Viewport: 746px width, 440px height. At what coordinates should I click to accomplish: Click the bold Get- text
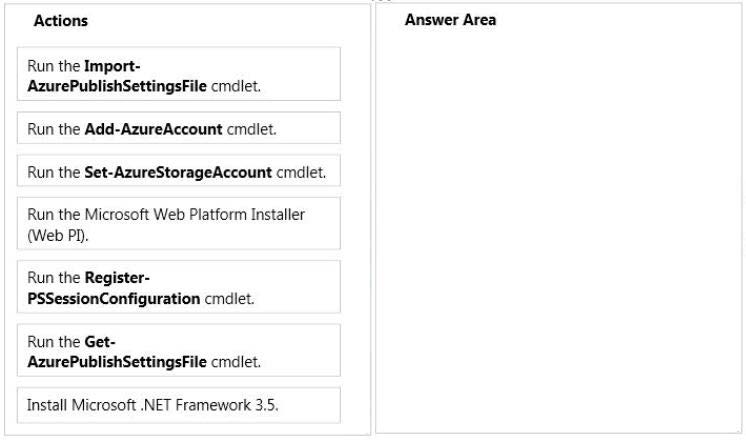100,342
